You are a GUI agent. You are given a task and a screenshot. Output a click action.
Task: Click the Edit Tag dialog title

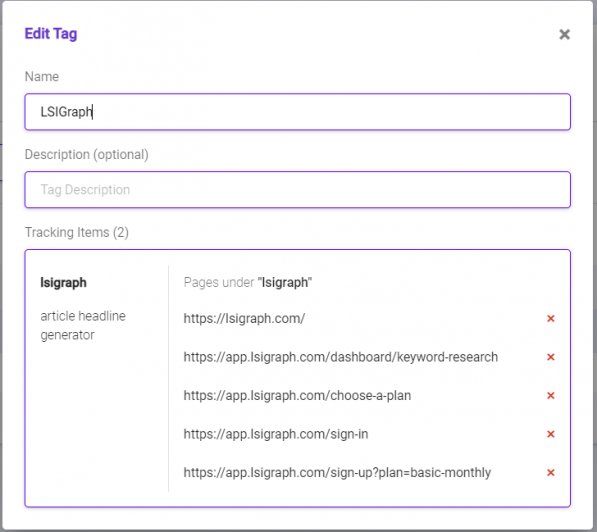[x=51, y=34]
